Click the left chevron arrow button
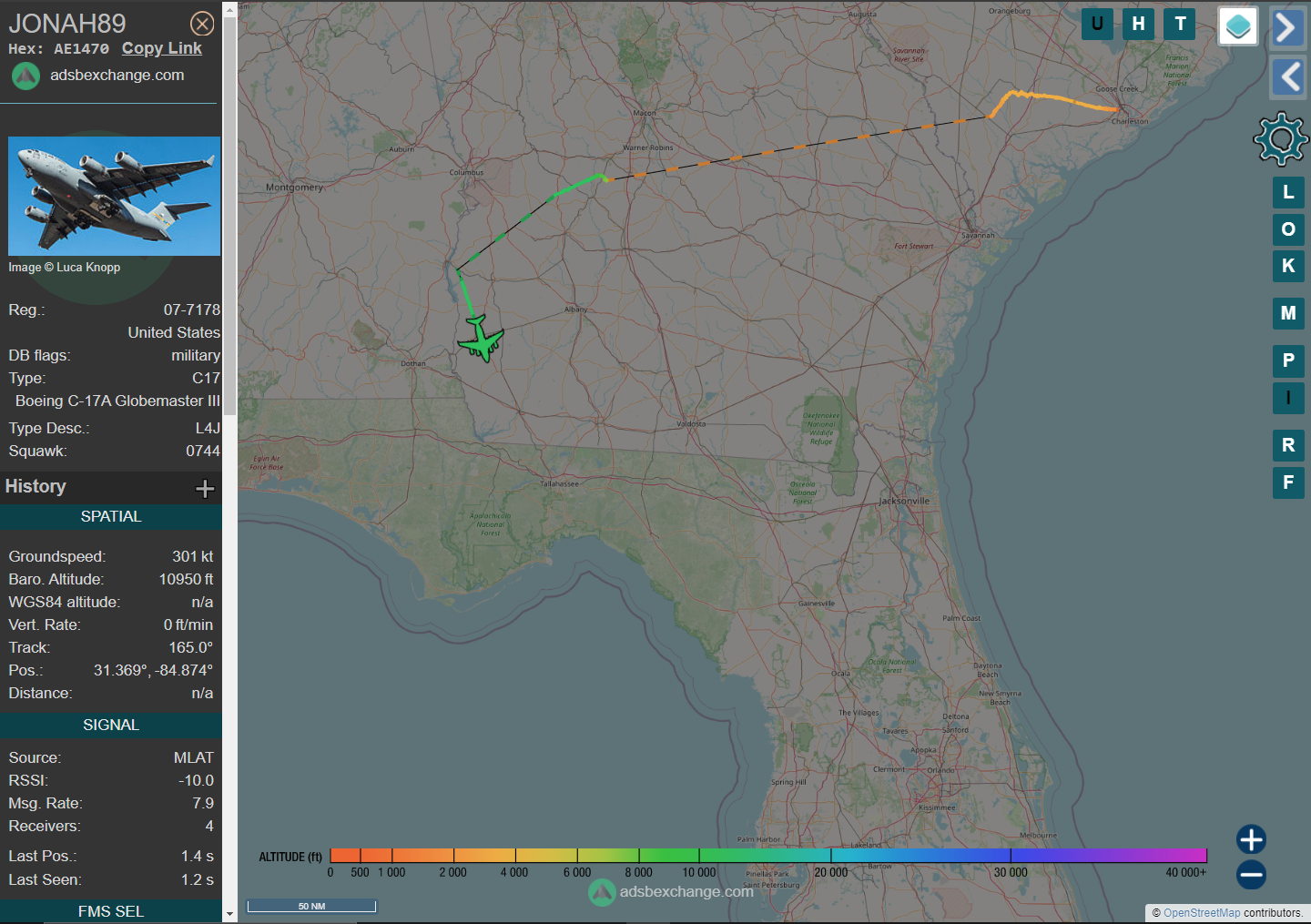The width and height of the screenshot is (1311, 924). pyautogui.click(x=1287, y=77)
